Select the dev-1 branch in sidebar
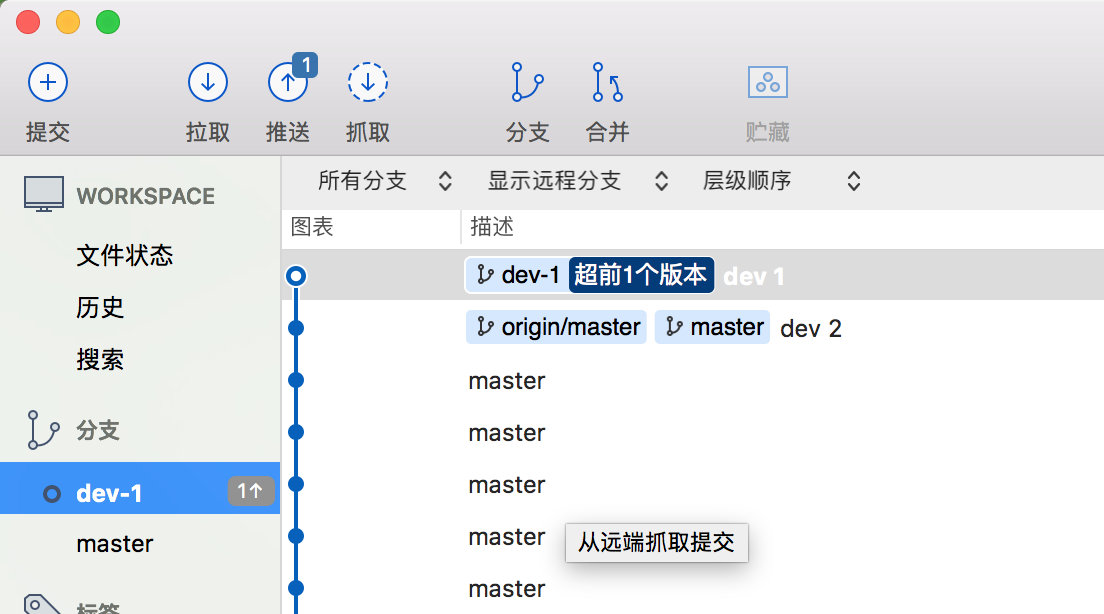Viewport: 1104px width, 614px height. pyautogui.click(x=110, y=492)
